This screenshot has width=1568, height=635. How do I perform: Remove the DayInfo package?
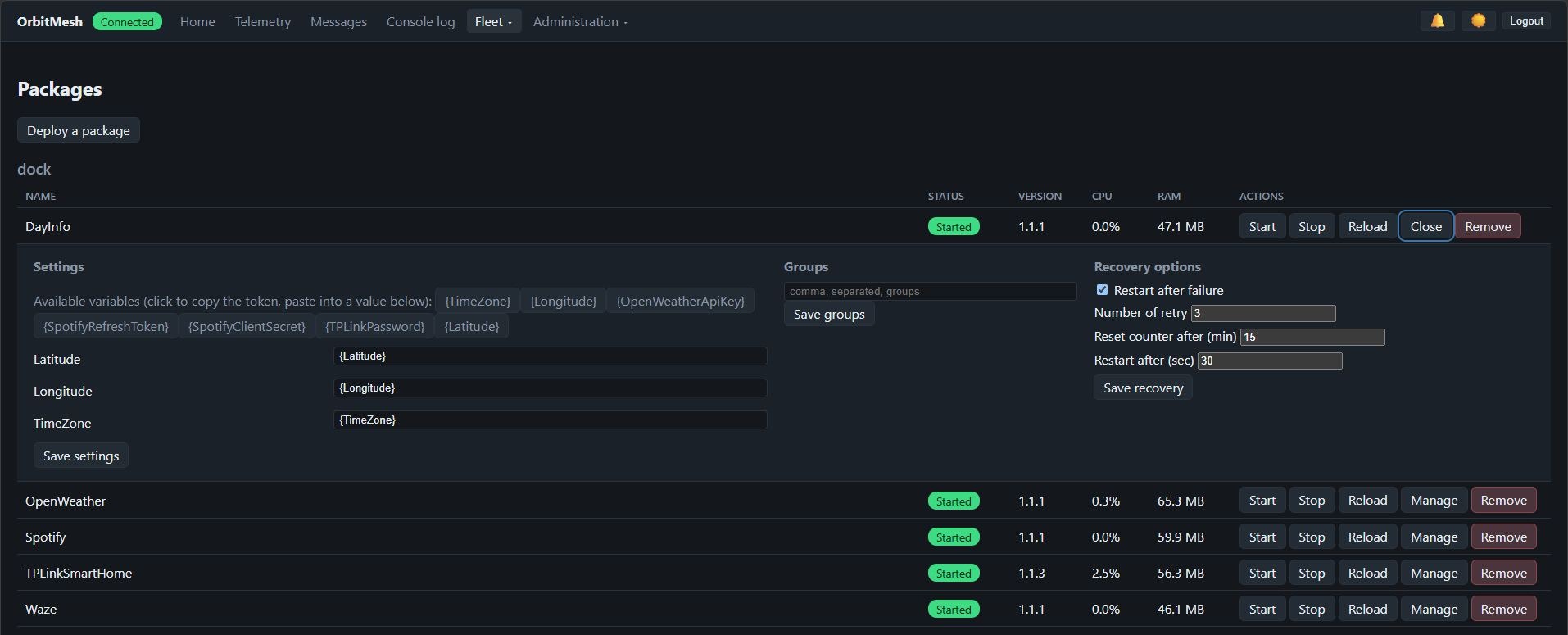click(1488, 226)
